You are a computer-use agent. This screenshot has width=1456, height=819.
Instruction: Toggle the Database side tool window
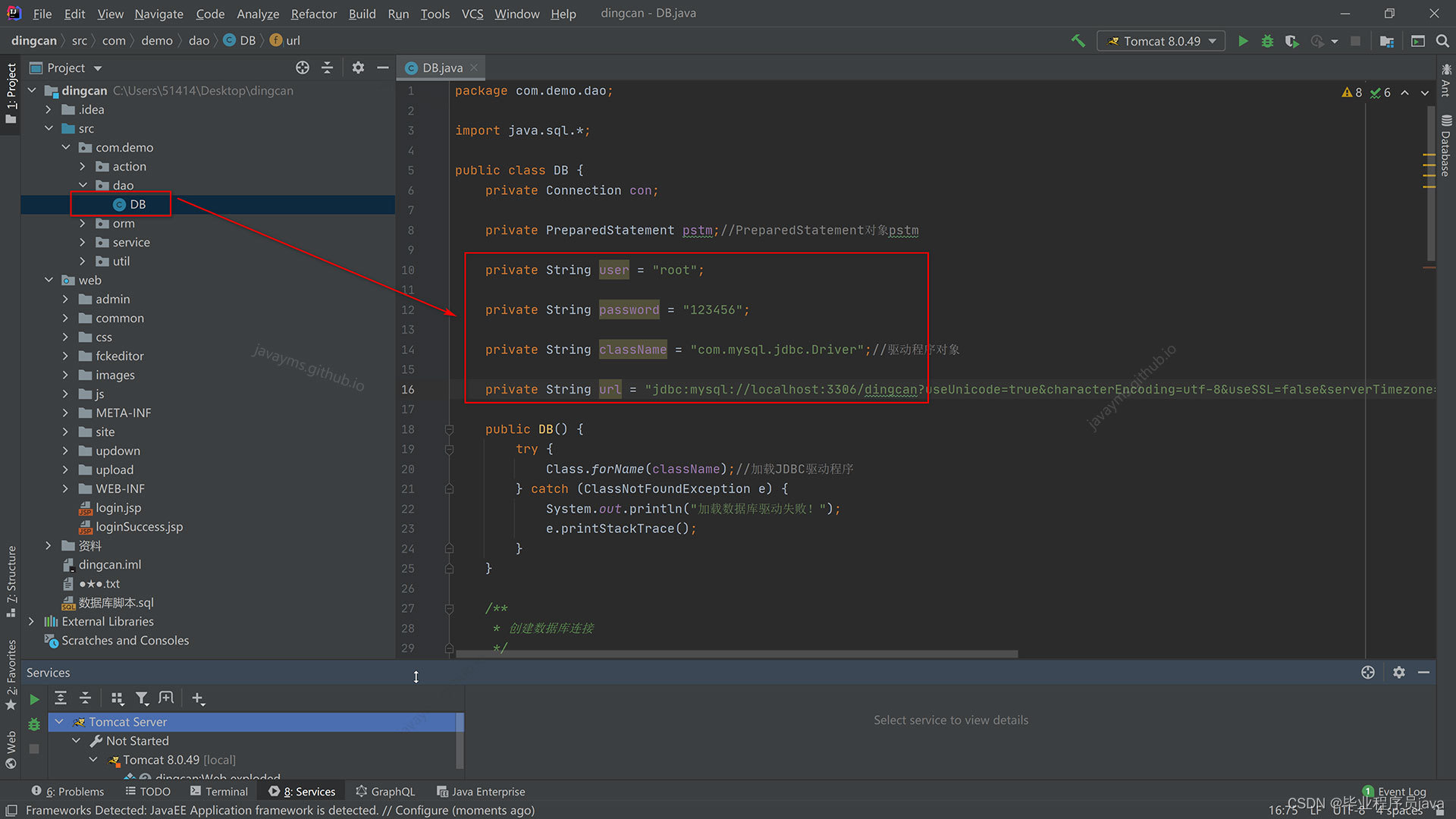pos(1446,146)
